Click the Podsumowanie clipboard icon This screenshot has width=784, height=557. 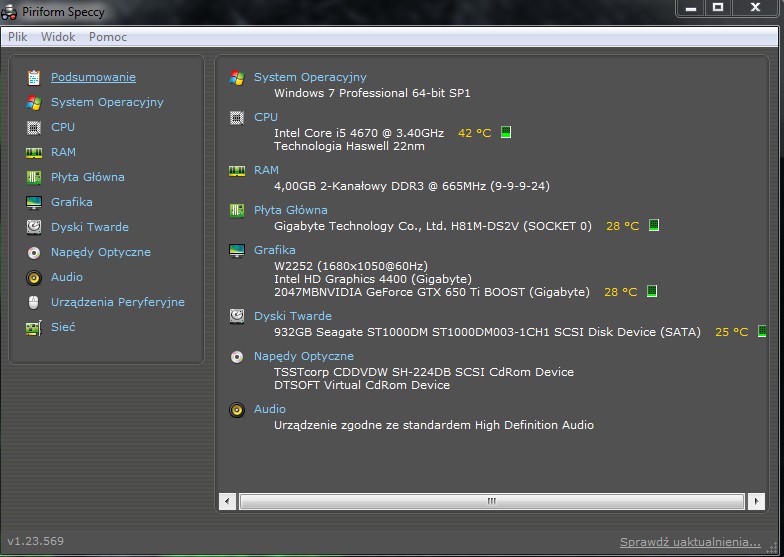point(34,78)
